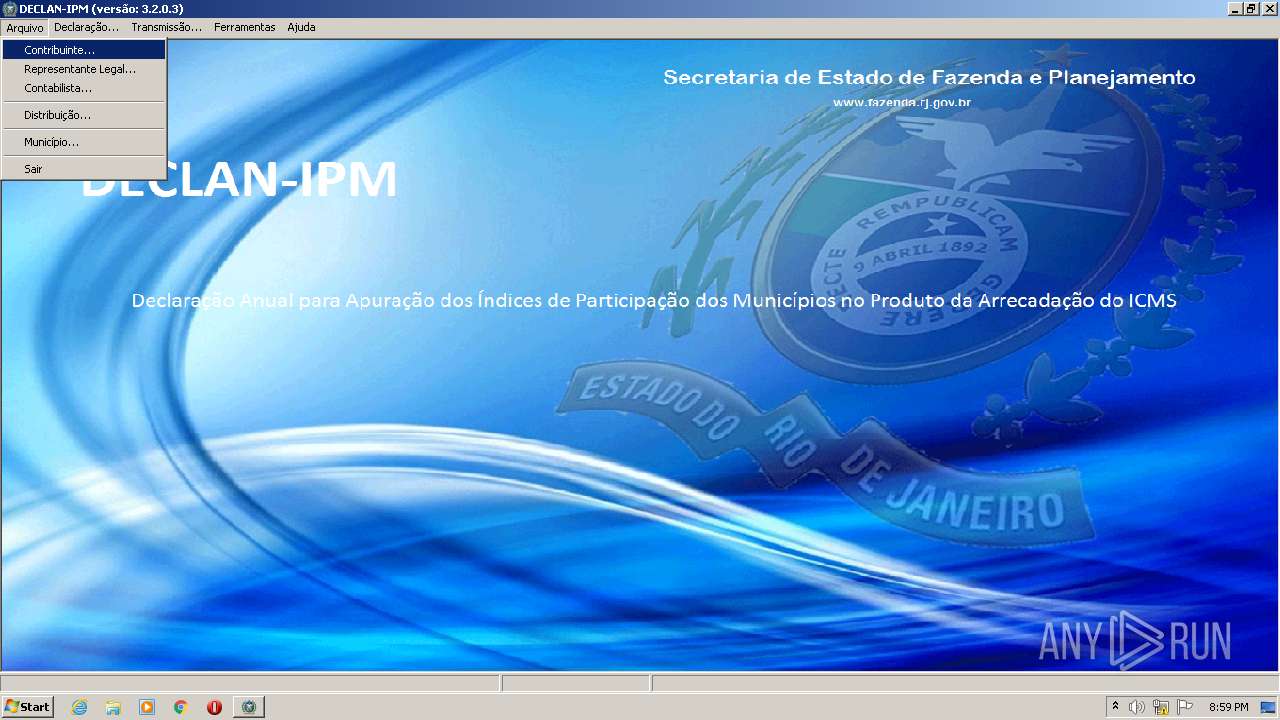
Task: Close the DECLAN-IPM window
Action: point(1270,9)
